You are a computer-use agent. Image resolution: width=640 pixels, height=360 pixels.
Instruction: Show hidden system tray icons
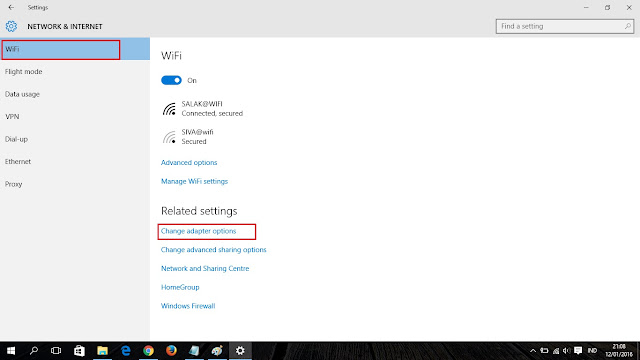pos(533,351)
